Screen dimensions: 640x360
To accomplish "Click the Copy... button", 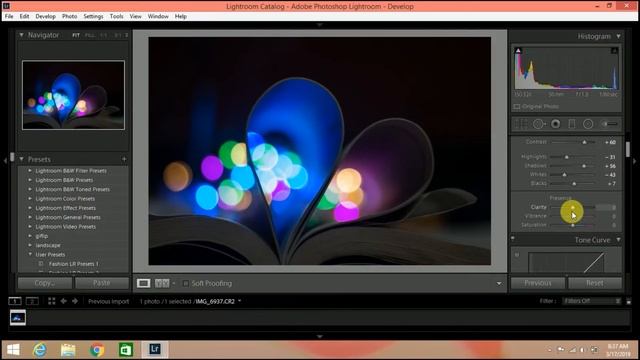I will pos(45,283).
